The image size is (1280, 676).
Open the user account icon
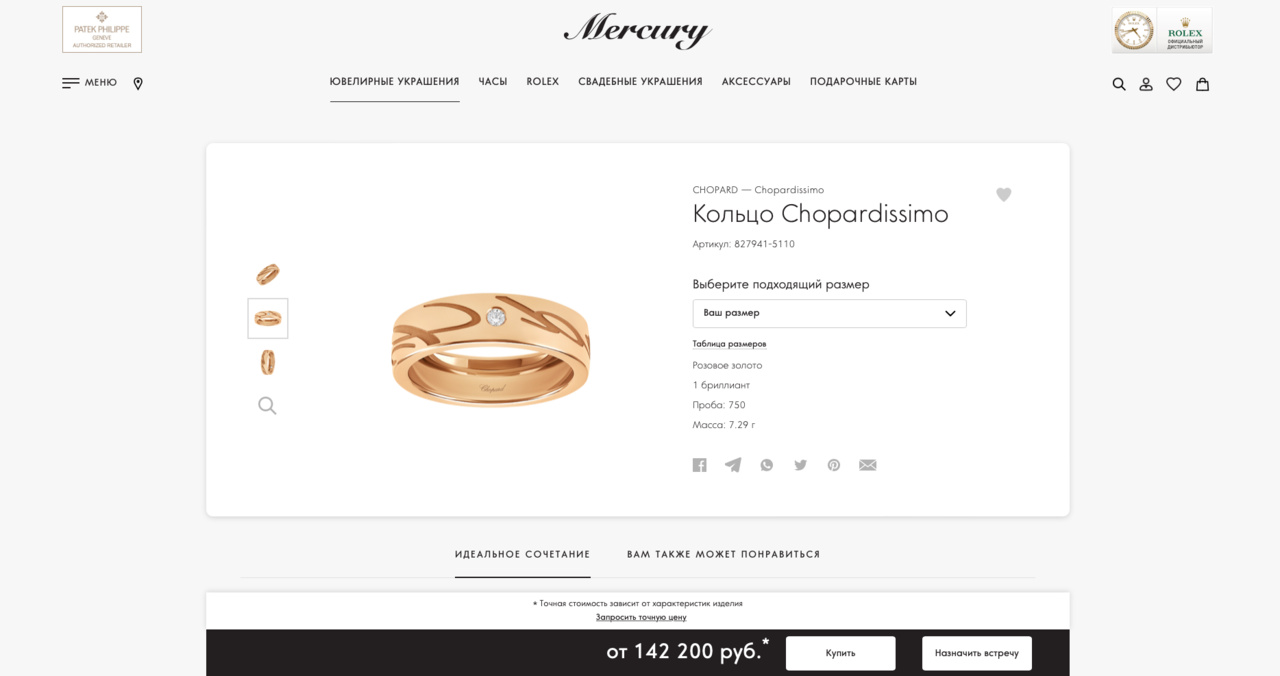(x=1146, y=84)
